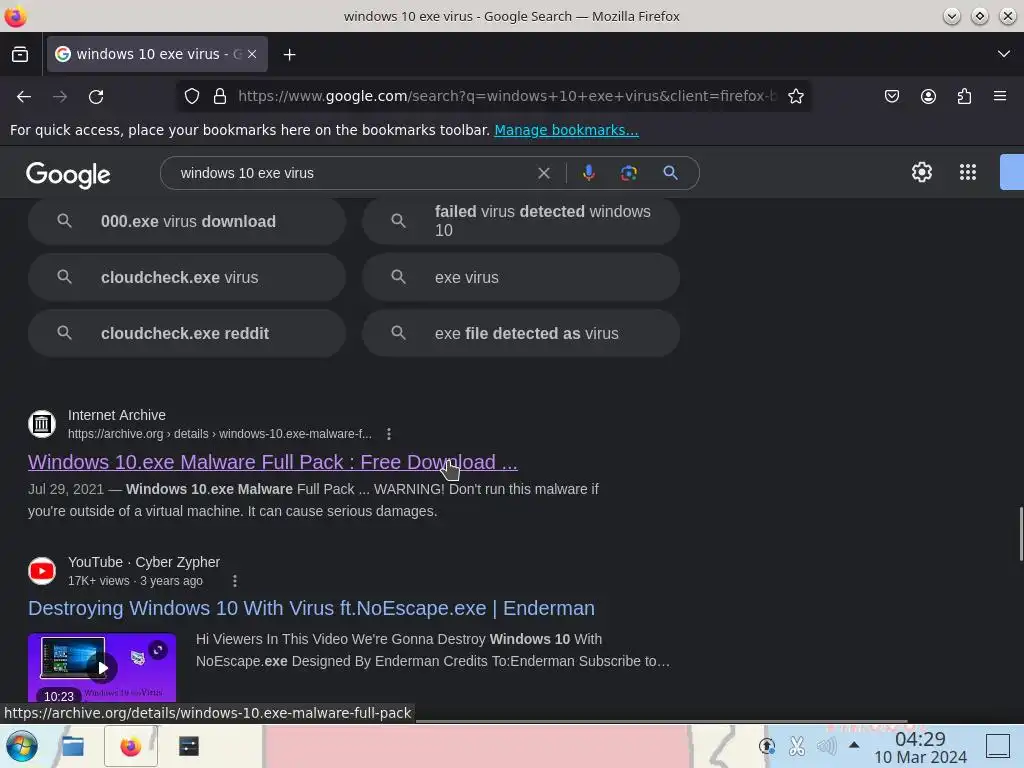Open 'Destroying Windows 10 With Virus' video link
The width and height of the screenshot is (1024, 768).
coord(312,609)
